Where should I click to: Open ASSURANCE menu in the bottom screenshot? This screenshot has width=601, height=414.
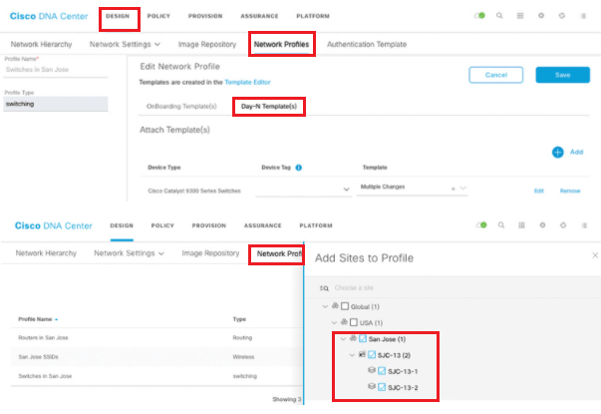263,225
